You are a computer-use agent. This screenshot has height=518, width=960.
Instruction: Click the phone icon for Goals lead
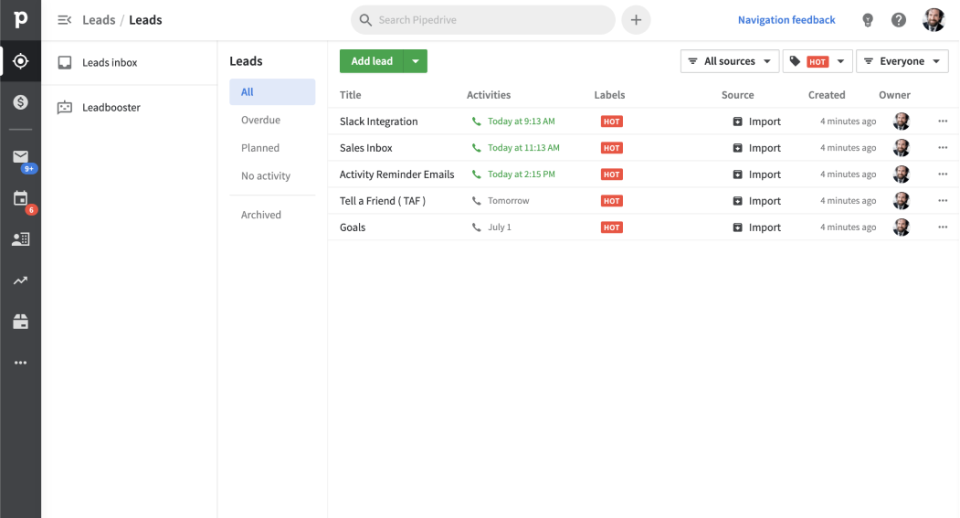point(476,227)
